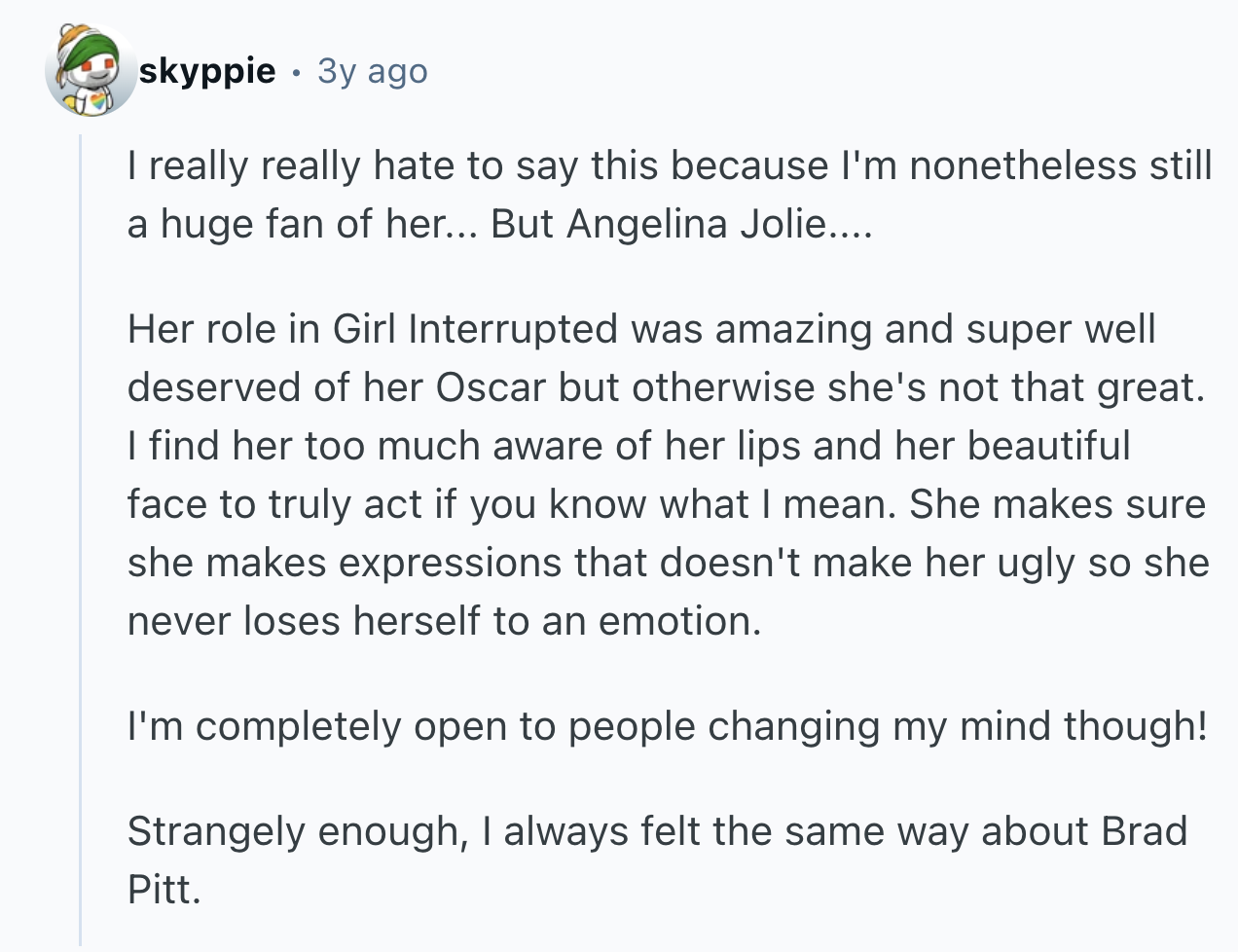
Task: Open the skyppie username profile link
Action: click(x=207, y=71)
